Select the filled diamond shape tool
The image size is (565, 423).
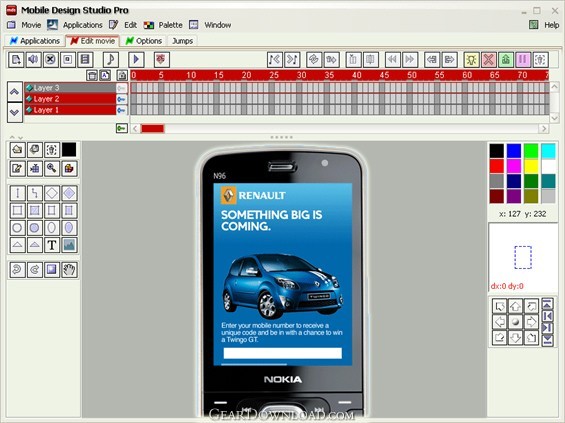[69, 193]
